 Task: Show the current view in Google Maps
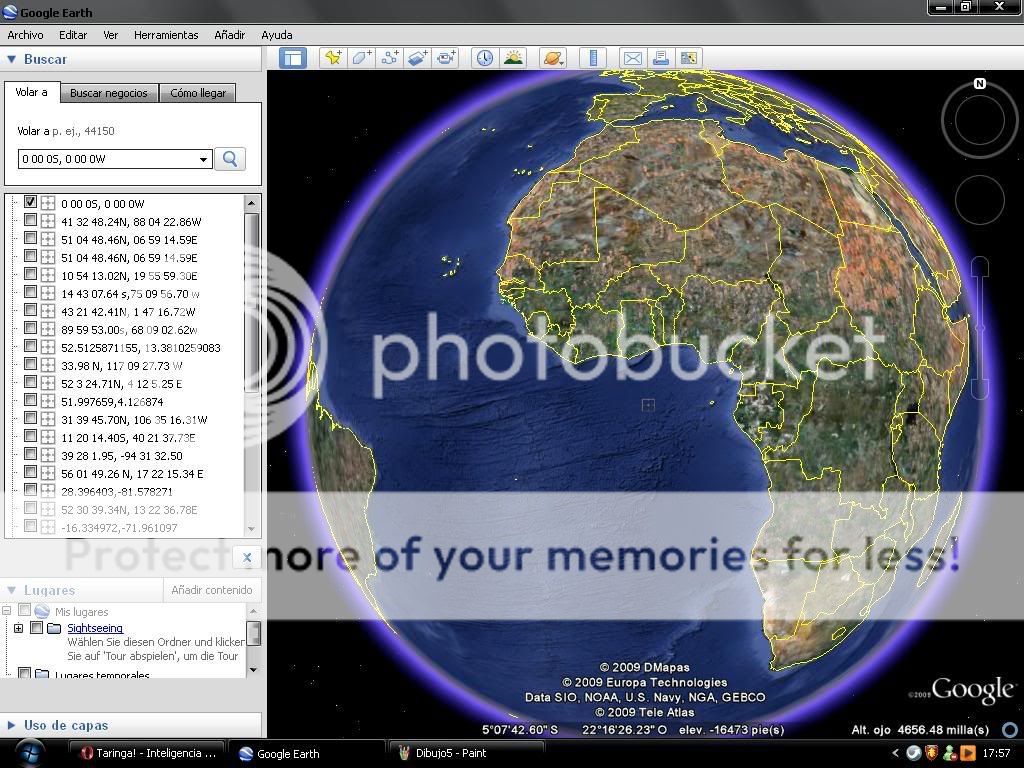click(689, 58)
